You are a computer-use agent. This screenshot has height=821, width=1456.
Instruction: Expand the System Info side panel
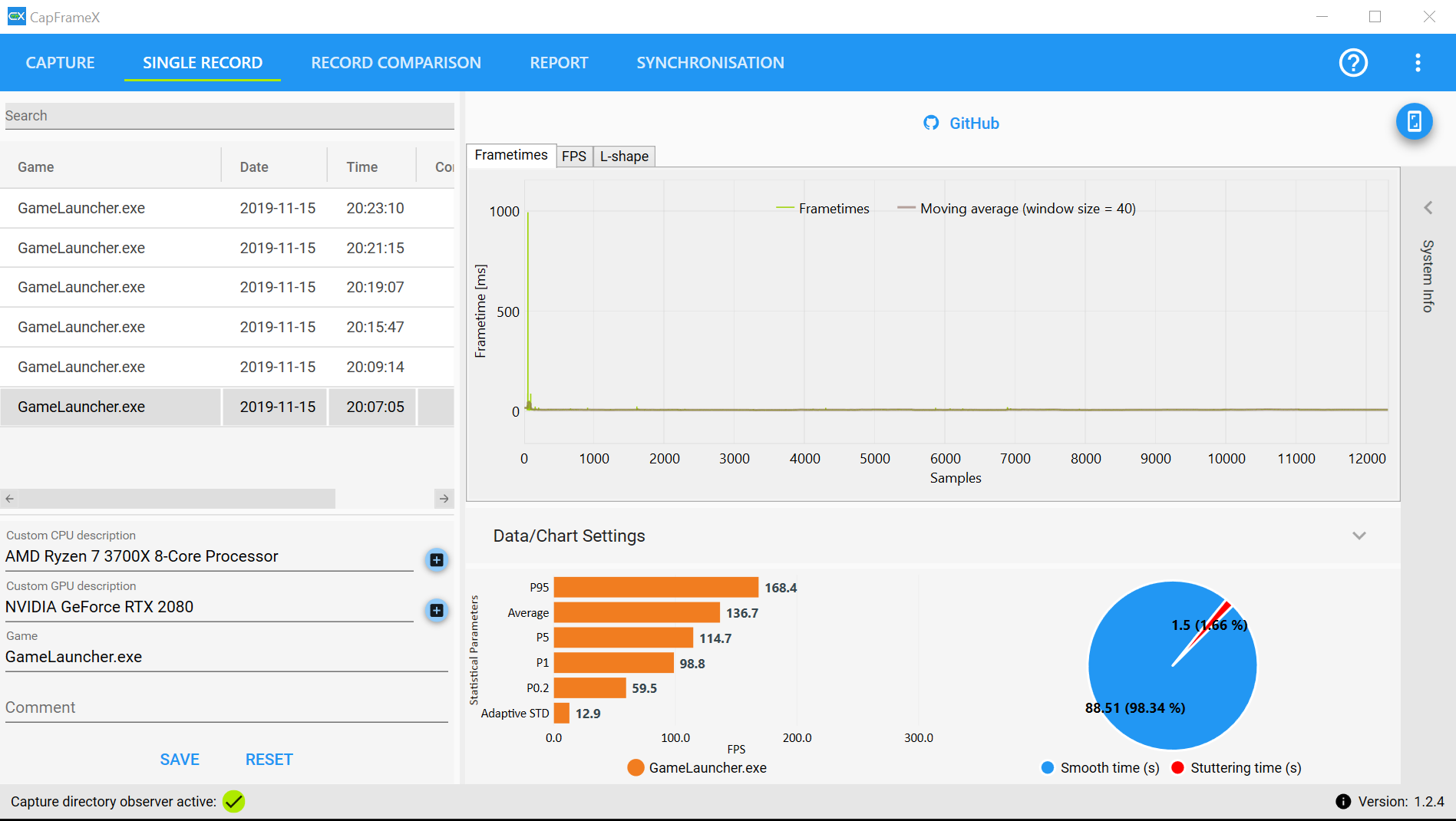pos(1428,208)
